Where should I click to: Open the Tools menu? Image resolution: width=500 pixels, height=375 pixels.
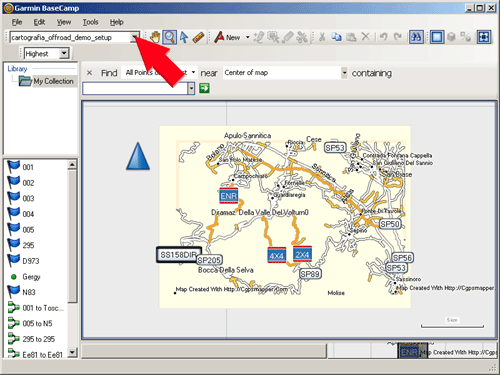(x=90, y=22)
